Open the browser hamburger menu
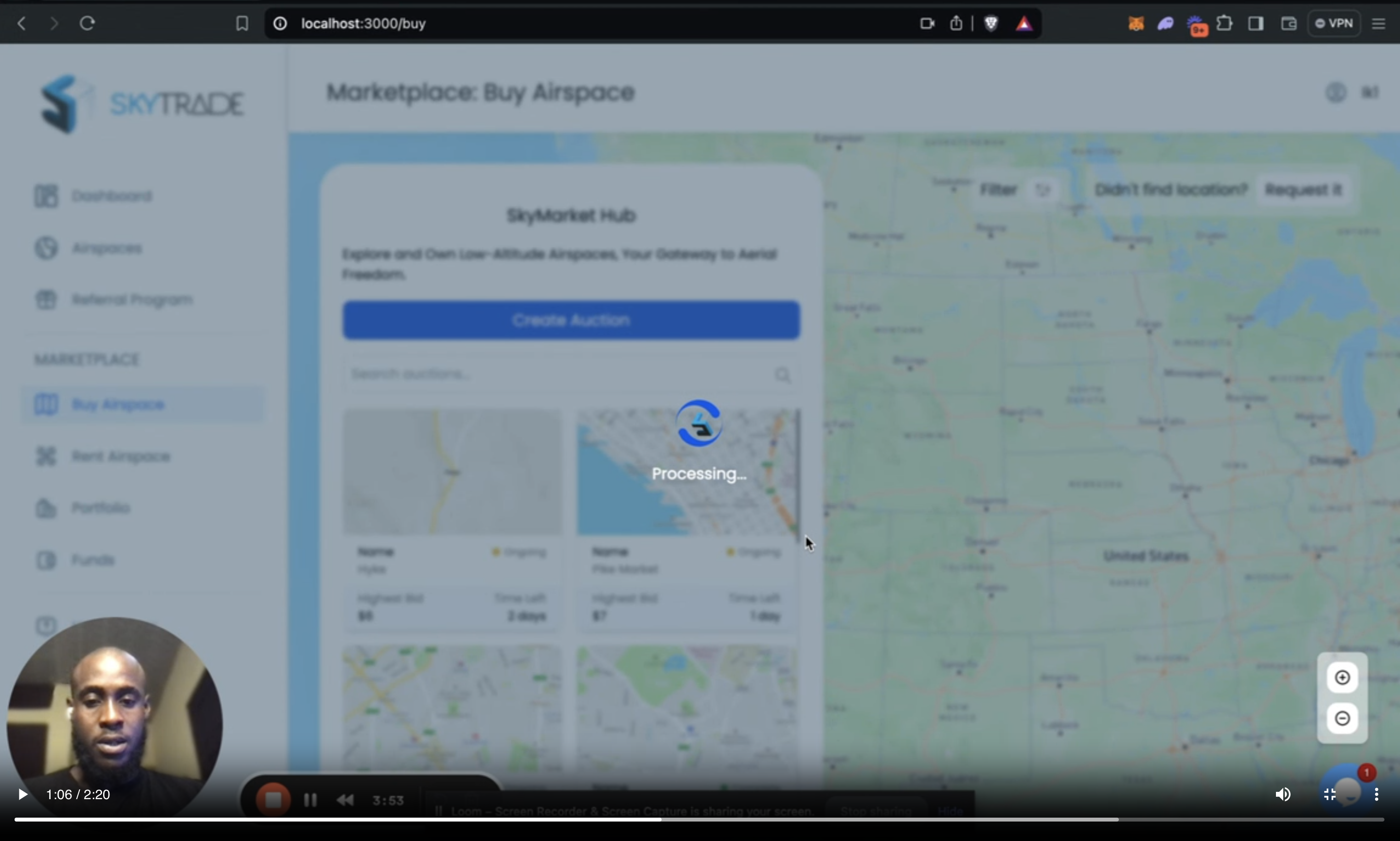The height and width of the screenshot is (841, 1400). click(x=1379, y=23)
